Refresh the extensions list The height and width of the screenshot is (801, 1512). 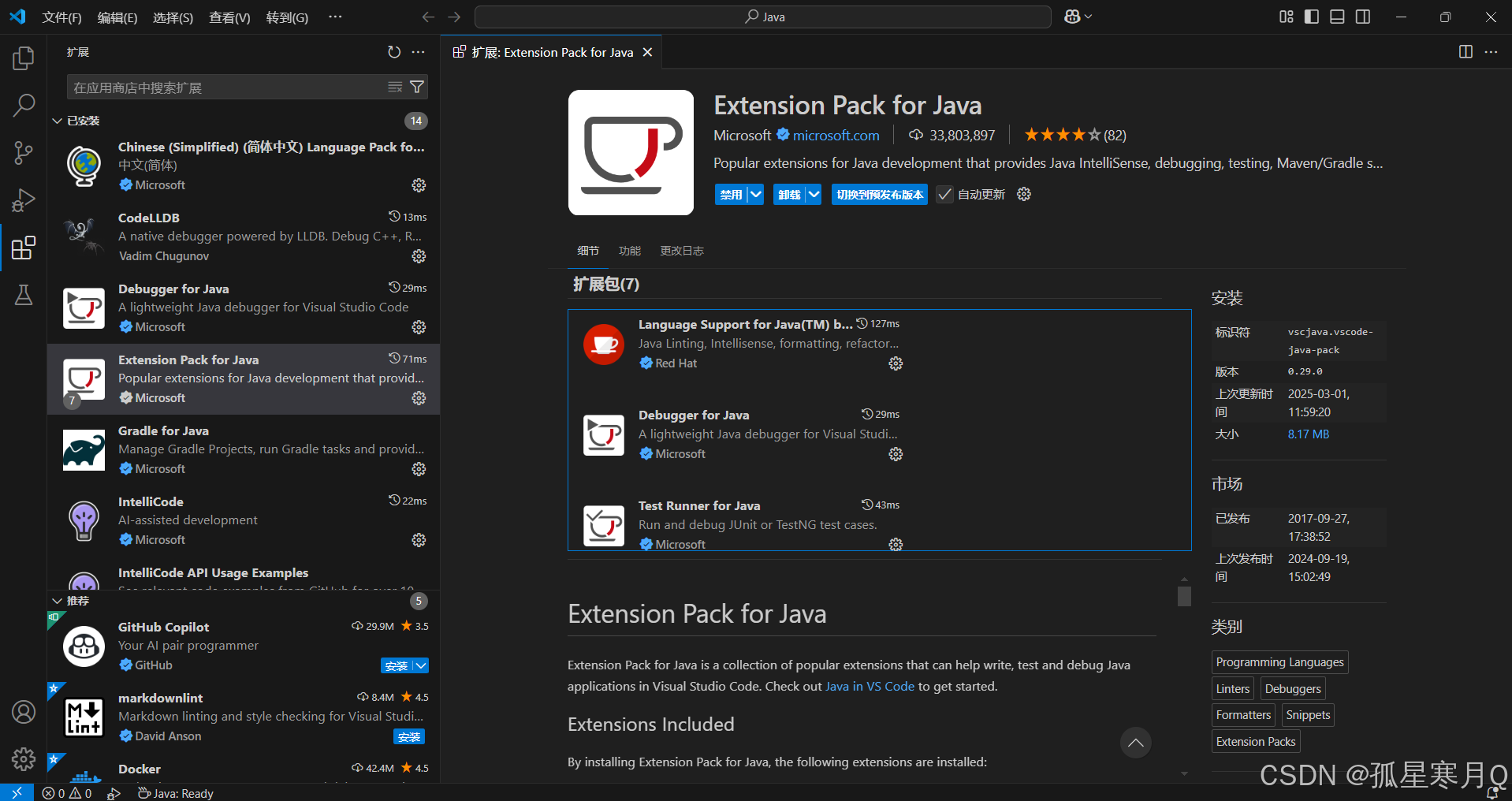point(394,52)
